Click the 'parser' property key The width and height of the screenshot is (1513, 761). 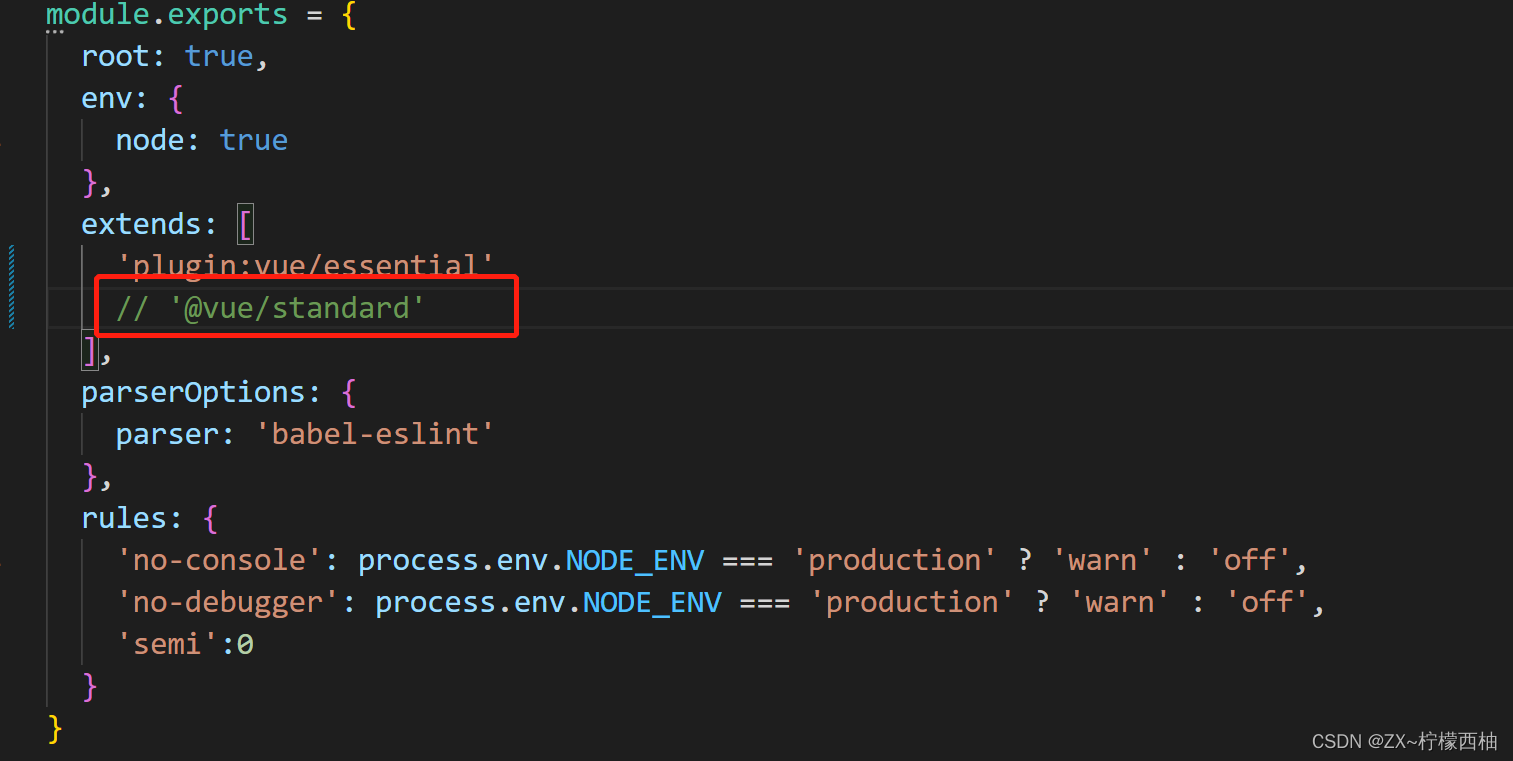tap(167, 434)
